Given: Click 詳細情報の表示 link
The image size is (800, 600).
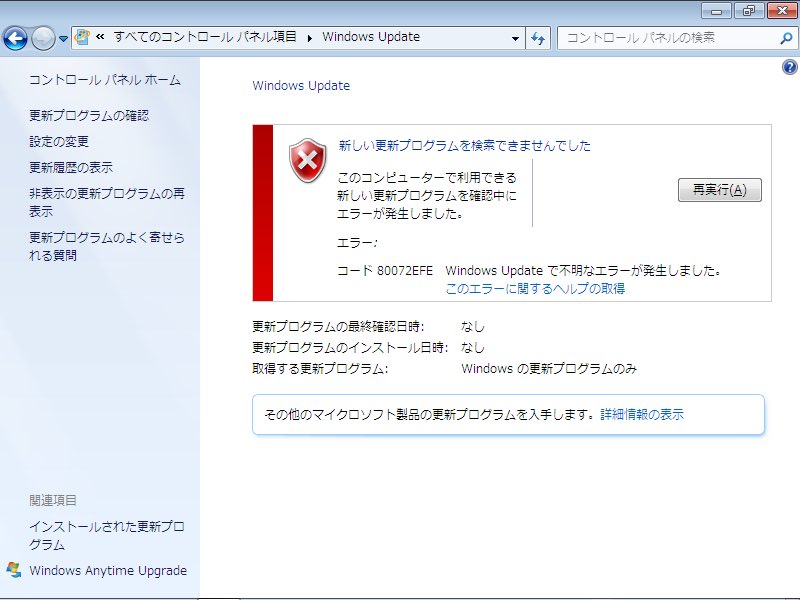Looking at the screenshot, I should click(642, 414).
